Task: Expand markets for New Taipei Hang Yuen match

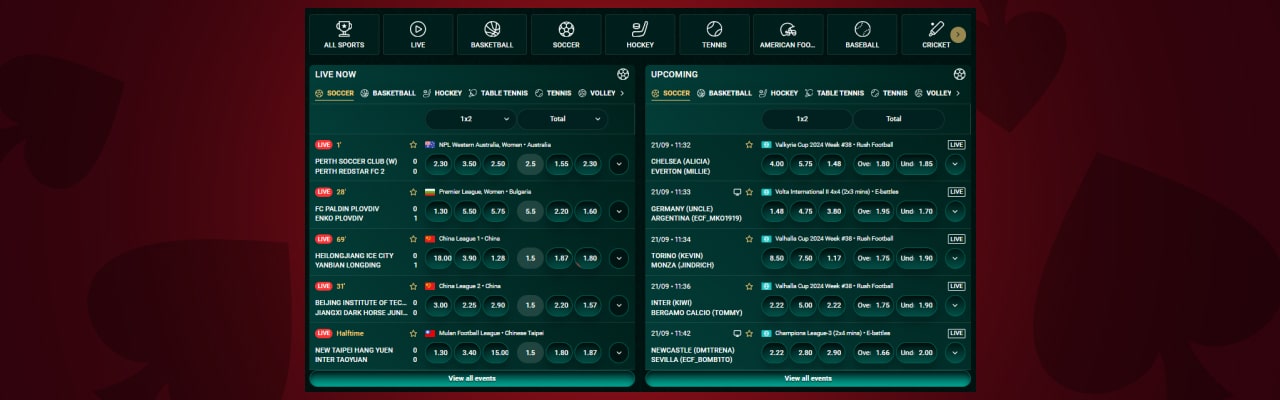Action: click(x=619, y=352)
